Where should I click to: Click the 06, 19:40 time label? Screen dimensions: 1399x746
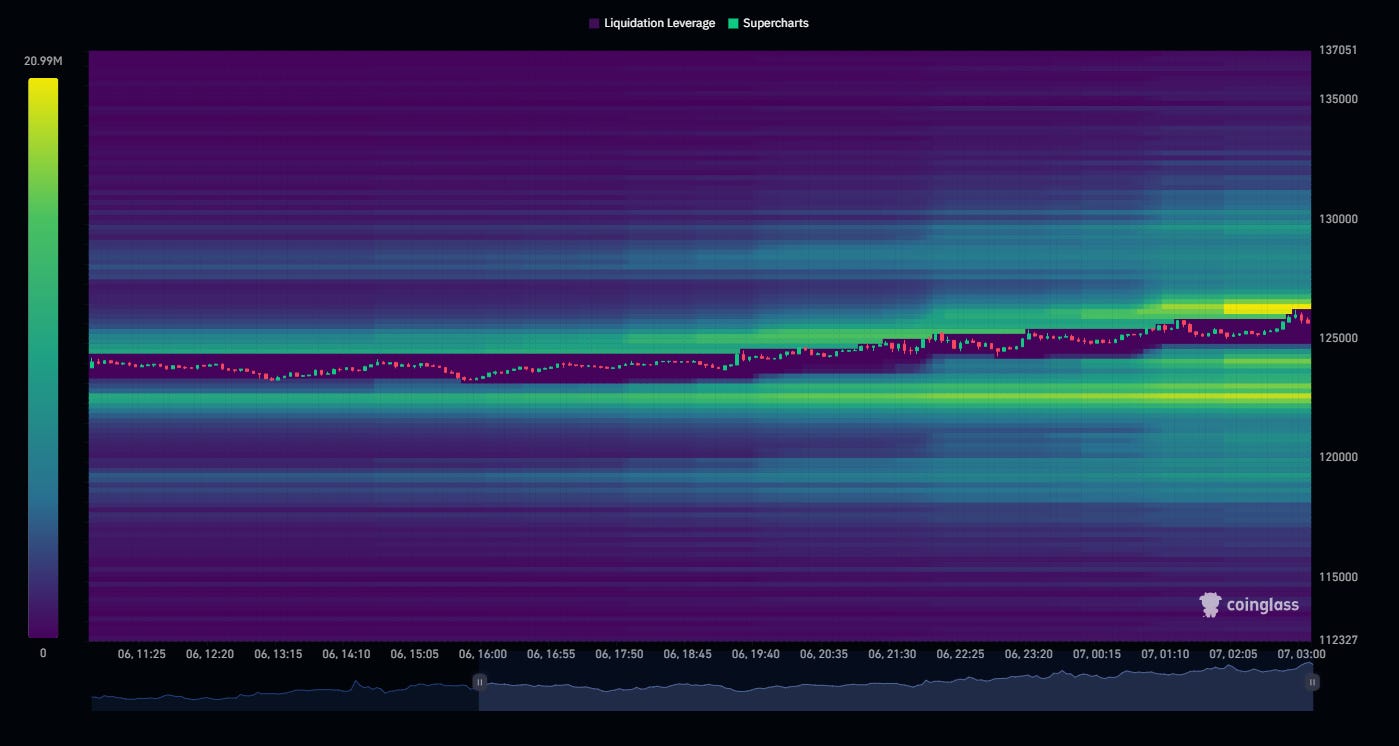coord(755,654)
